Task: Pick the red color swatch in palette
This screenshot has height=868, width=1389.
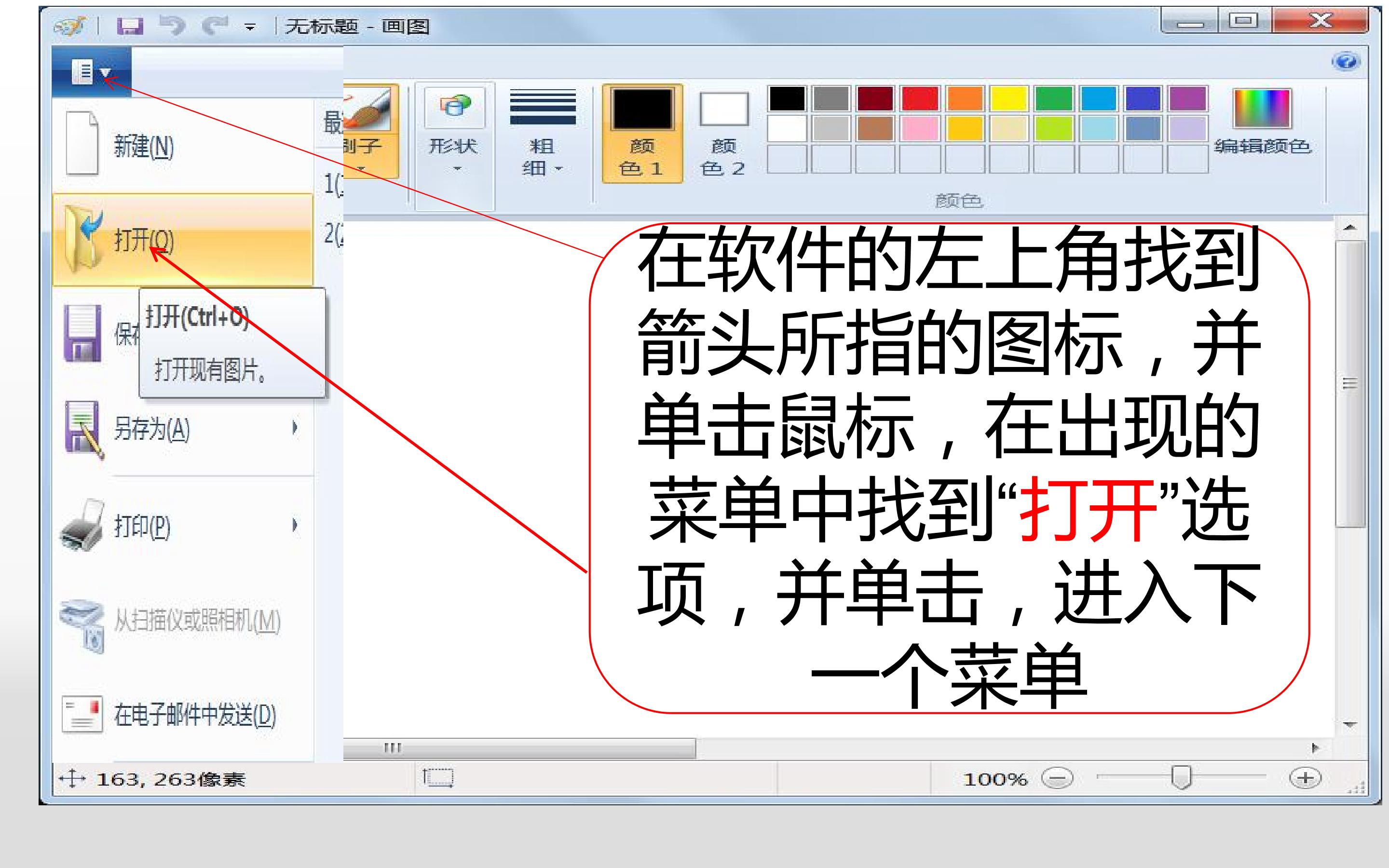Action: coord(920,99)
